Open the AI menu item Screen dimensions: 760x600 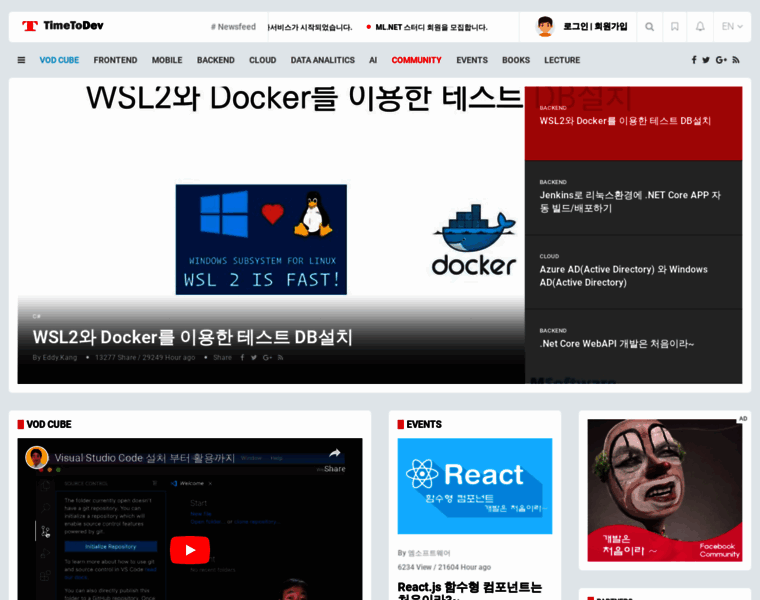click(x=373, y=60)
